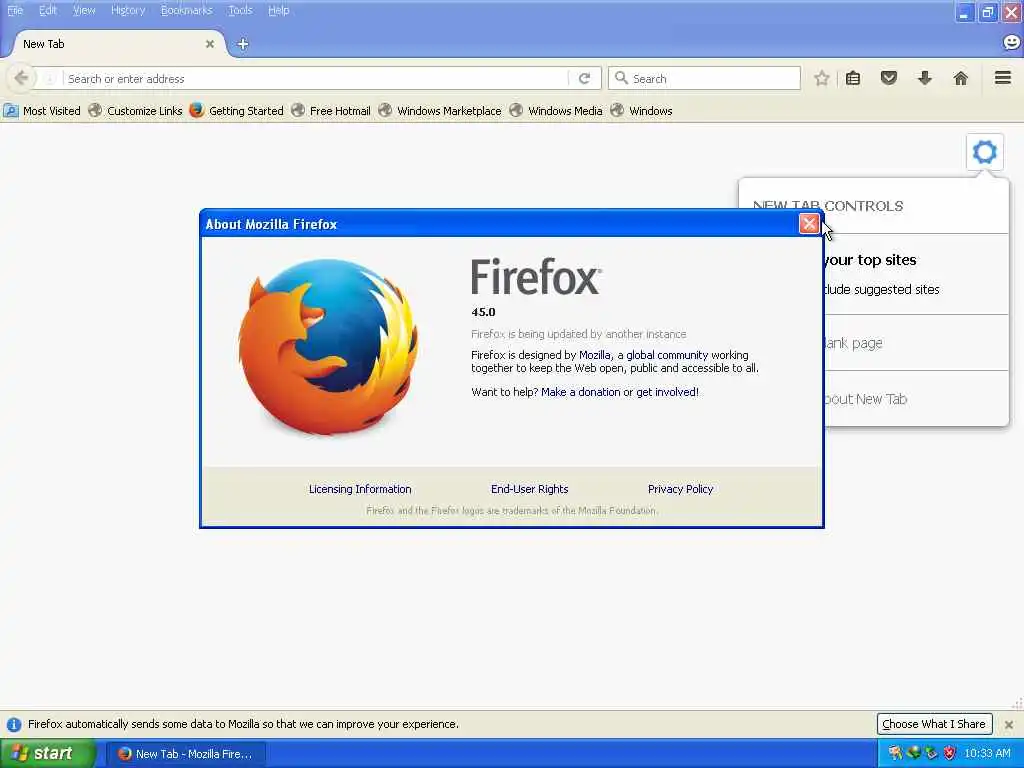The height and width of the screenshot is (768, 1024).
Task: Click Make a donation link
Action: pos(581,392)
